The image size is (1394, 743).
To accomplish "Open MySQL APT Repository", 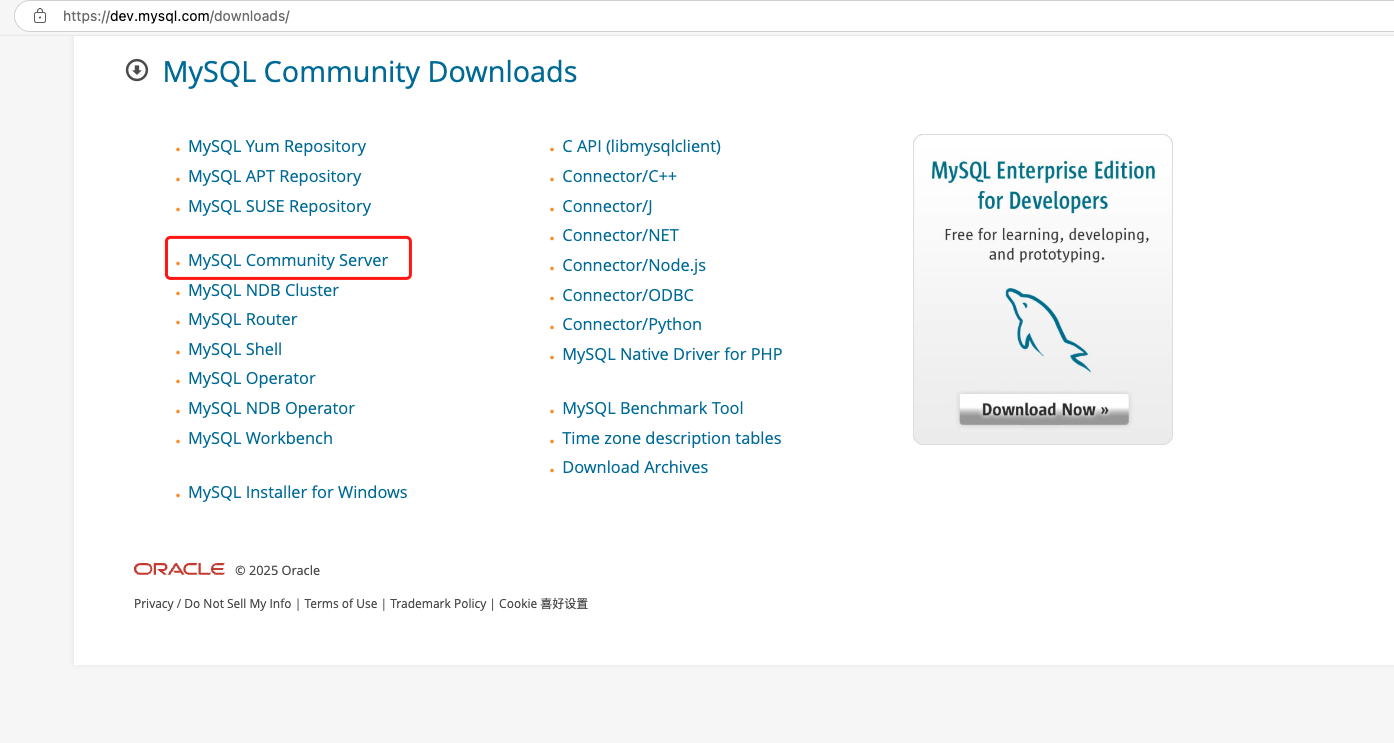I will 274,176.
